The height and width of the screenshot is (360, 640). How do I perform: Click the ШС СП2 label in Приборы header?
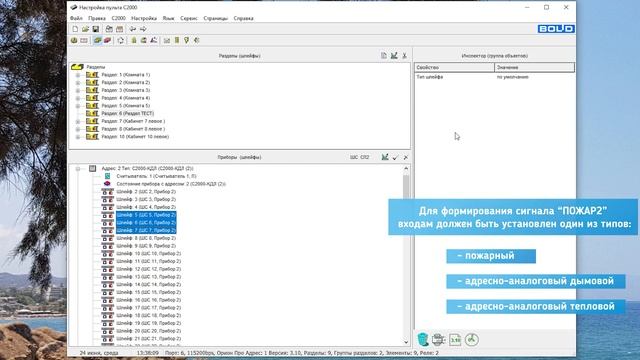[360, 157]
